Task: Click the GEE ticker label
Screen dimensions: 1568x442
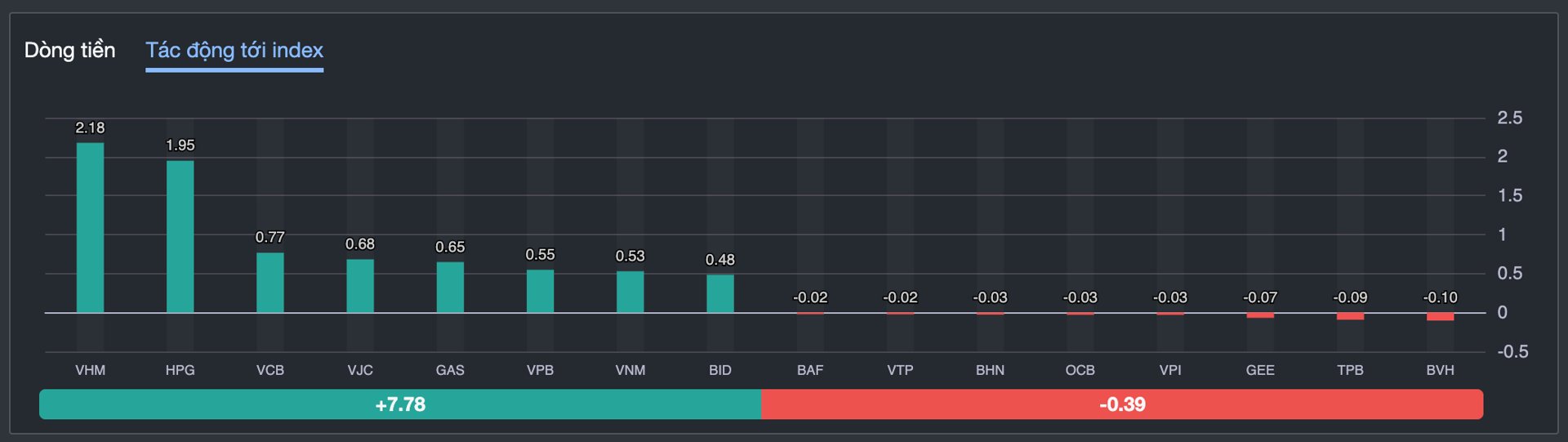Action: click(x=1260, y=370)
